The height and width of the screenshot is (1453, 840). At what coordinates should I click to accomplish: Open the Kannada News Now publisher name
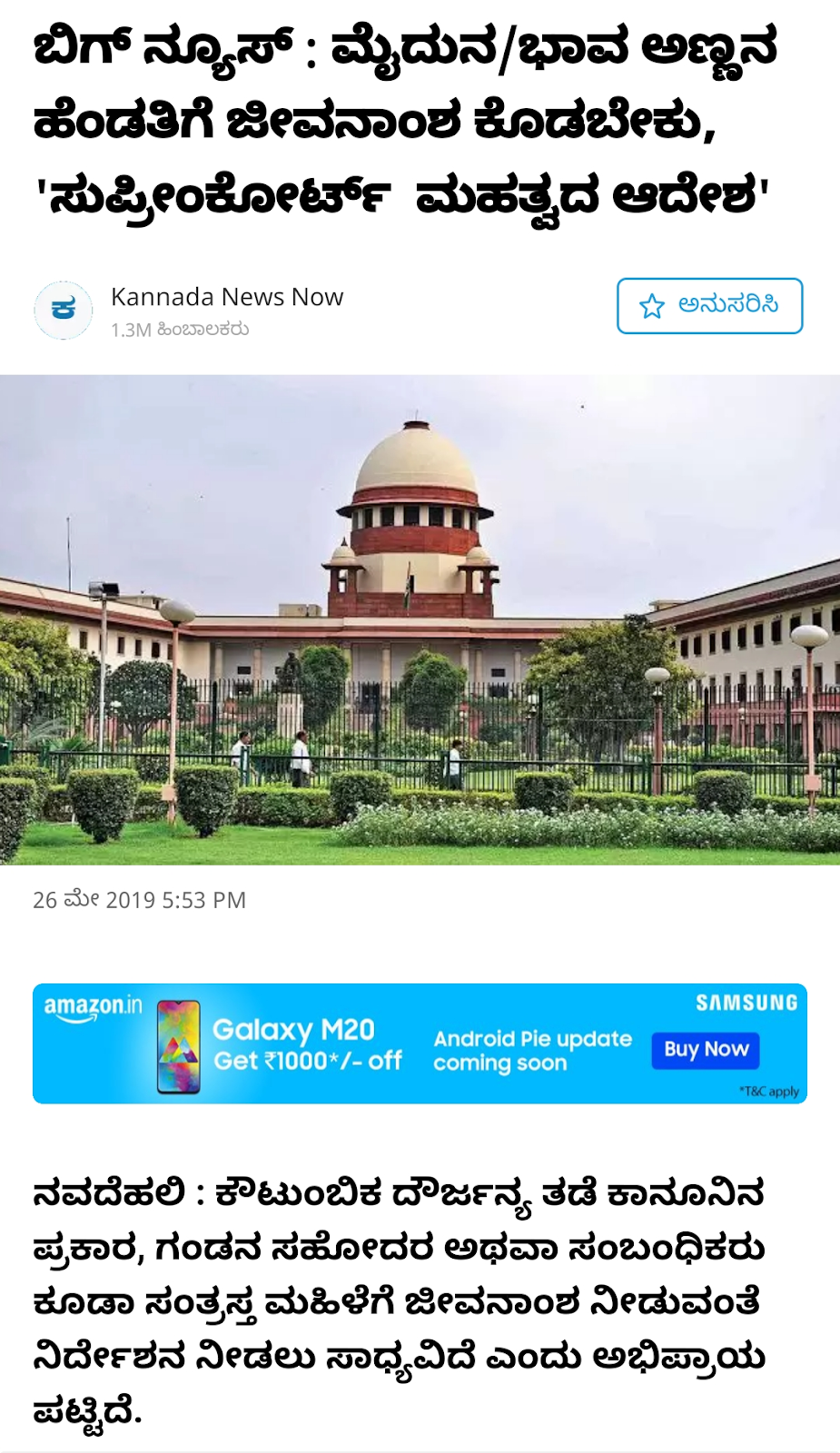227,297
